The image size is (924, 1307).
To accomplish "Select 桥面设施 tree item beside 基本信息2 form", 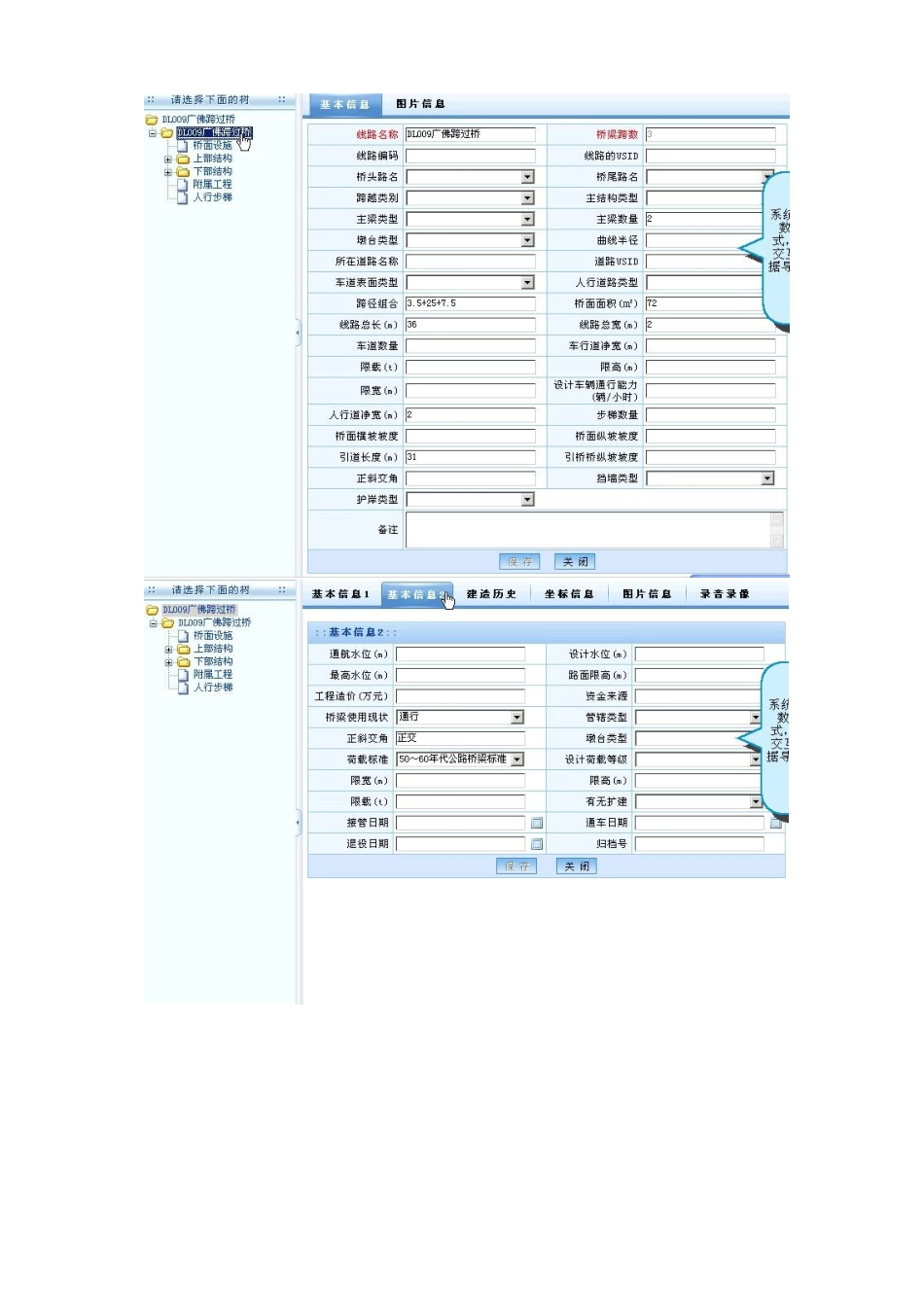I will coord(213,636).
